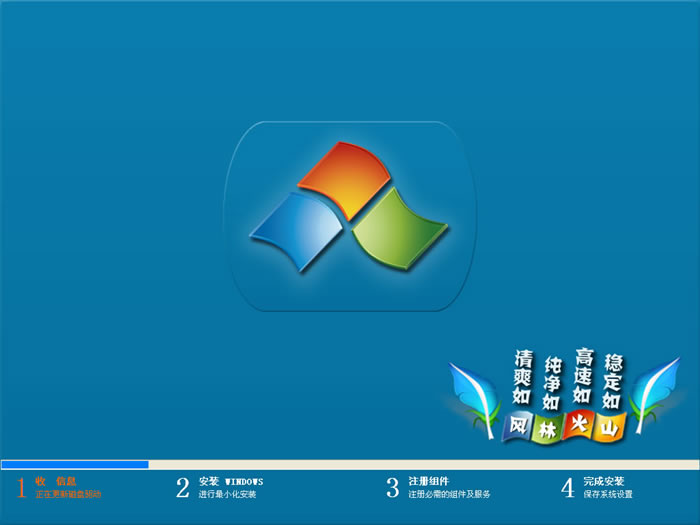Screen dimensions: 700x525
Task: Click the yellow 山 flag tile
Action: coord(609,427)
